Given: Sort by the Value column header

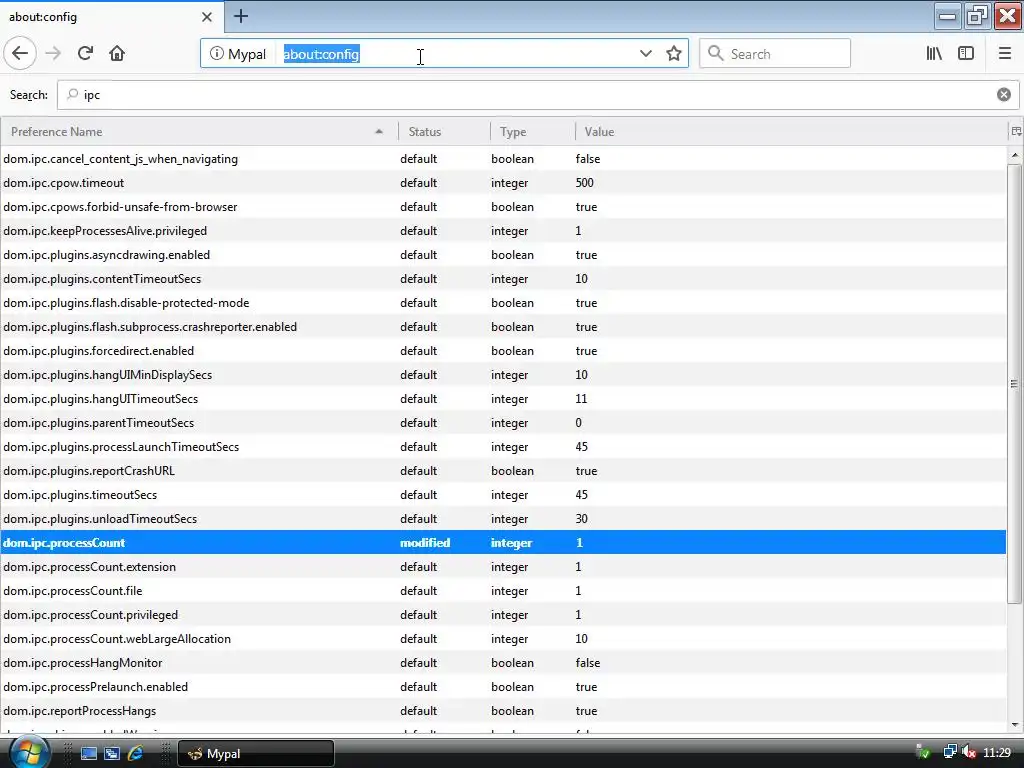Looking at the screenshot, I should pyautogui.click(x=792, y=131).
